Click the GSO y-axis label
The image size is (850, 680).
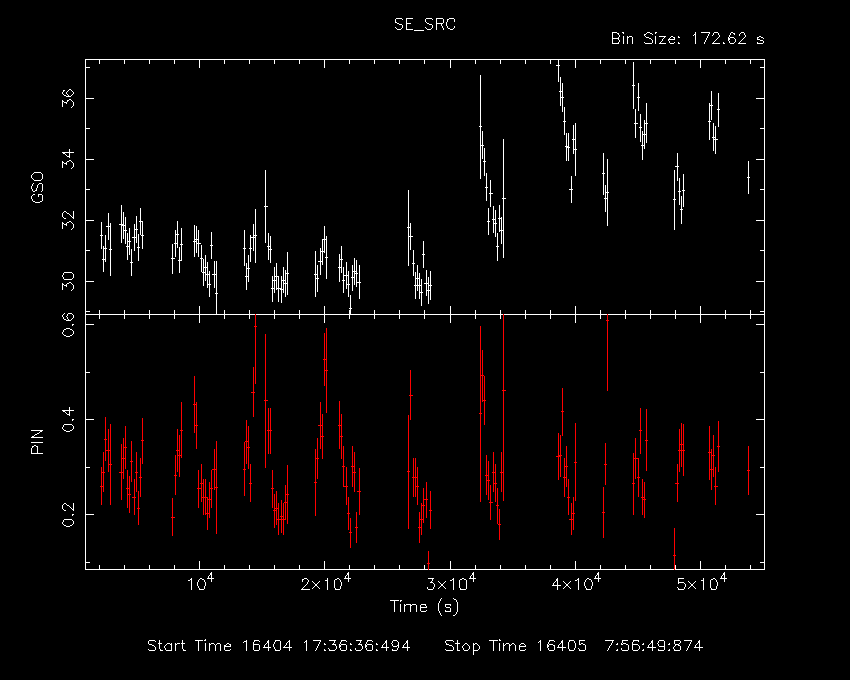point(37,187)
